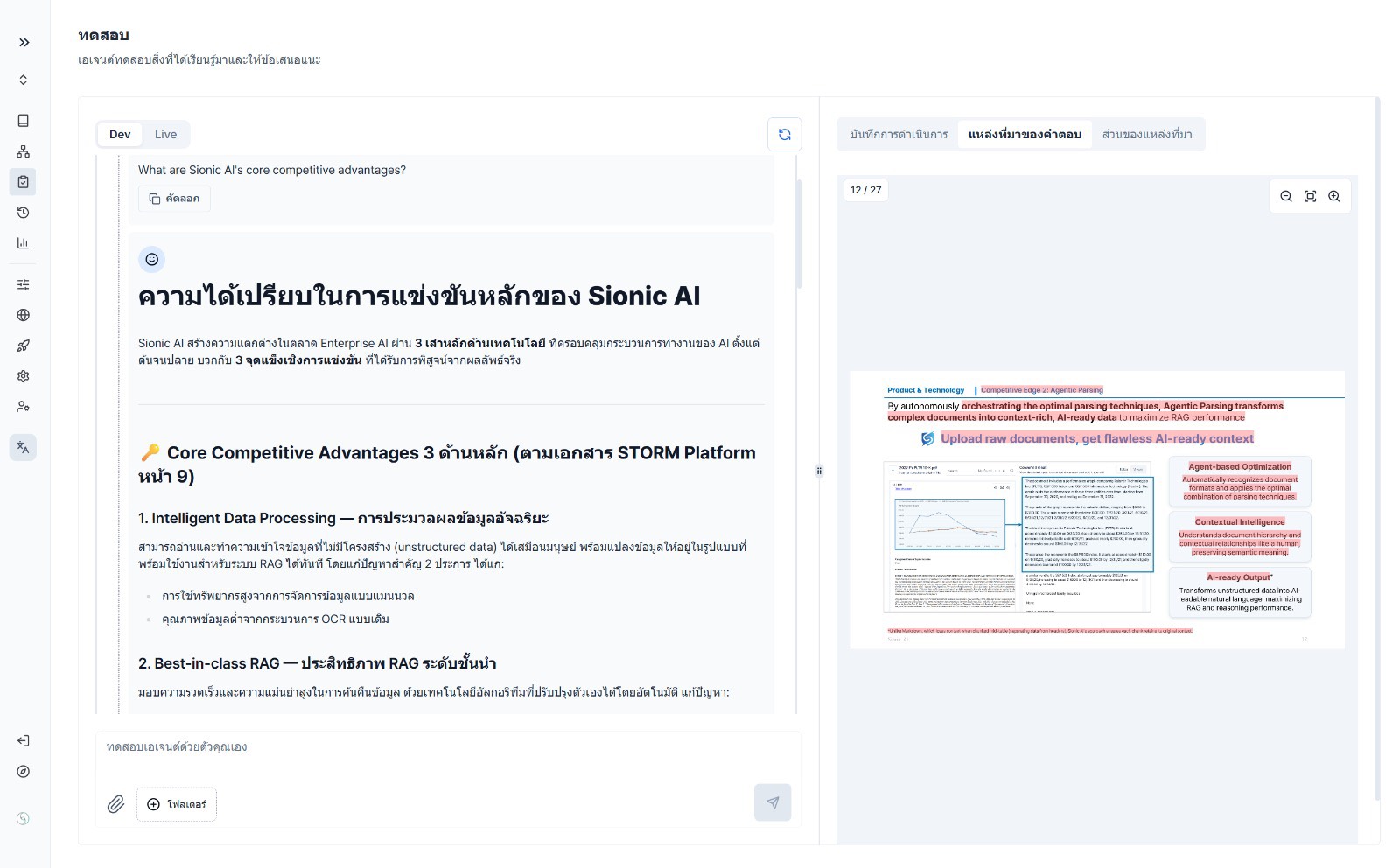This screenshot has width=1400, height=868.
Task: Open the user settings icon
Action: pos(24,407)
